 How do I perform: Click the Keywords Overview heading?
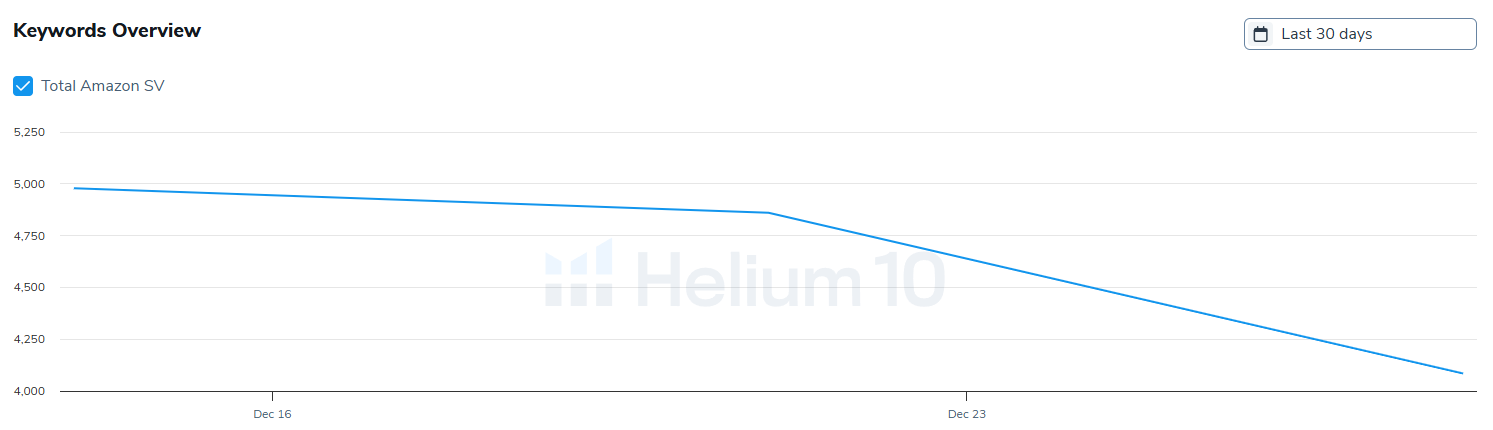[x=107, y=31]
